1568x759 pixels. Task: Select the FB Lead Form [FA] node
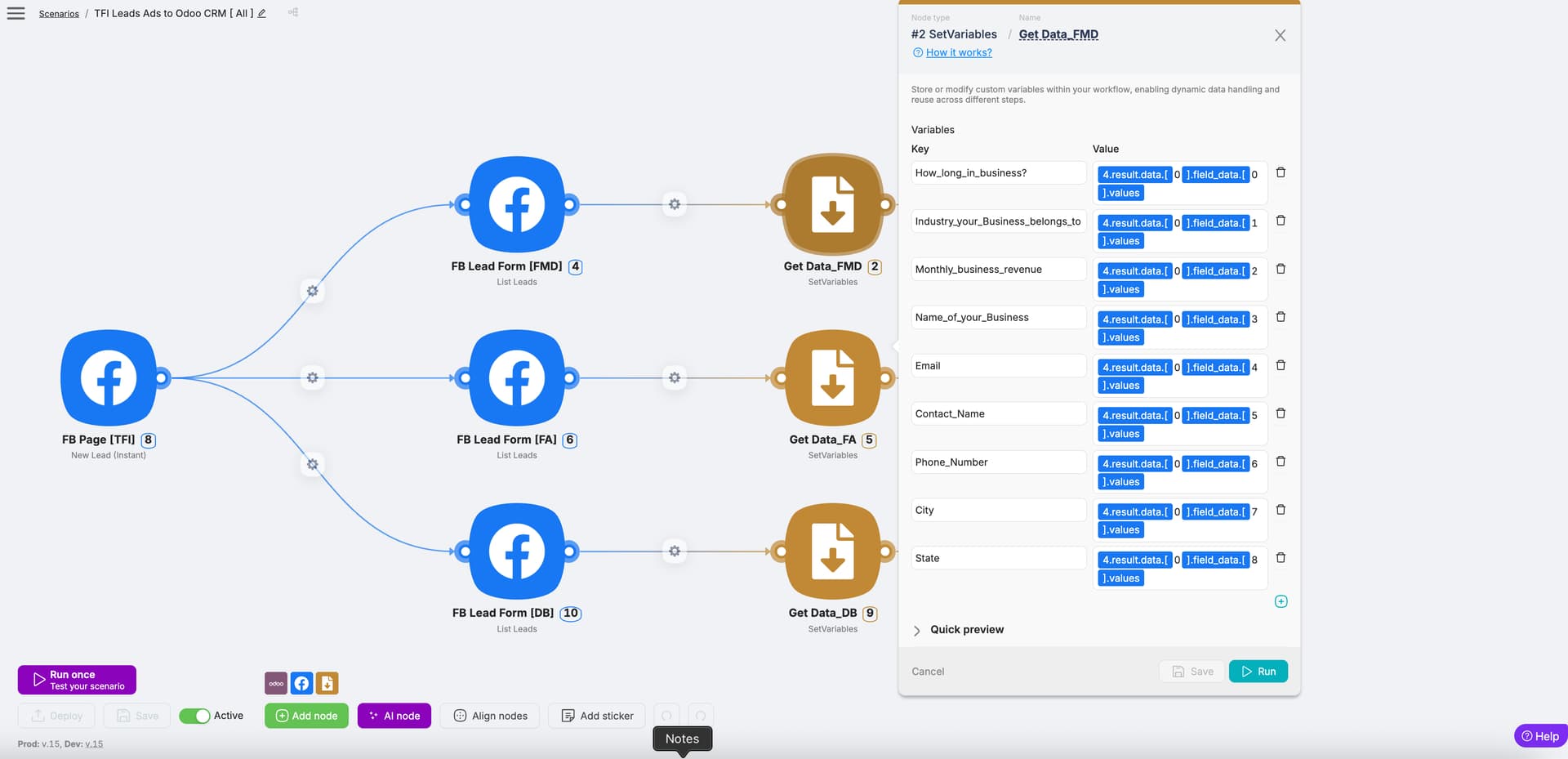(517, 378)
